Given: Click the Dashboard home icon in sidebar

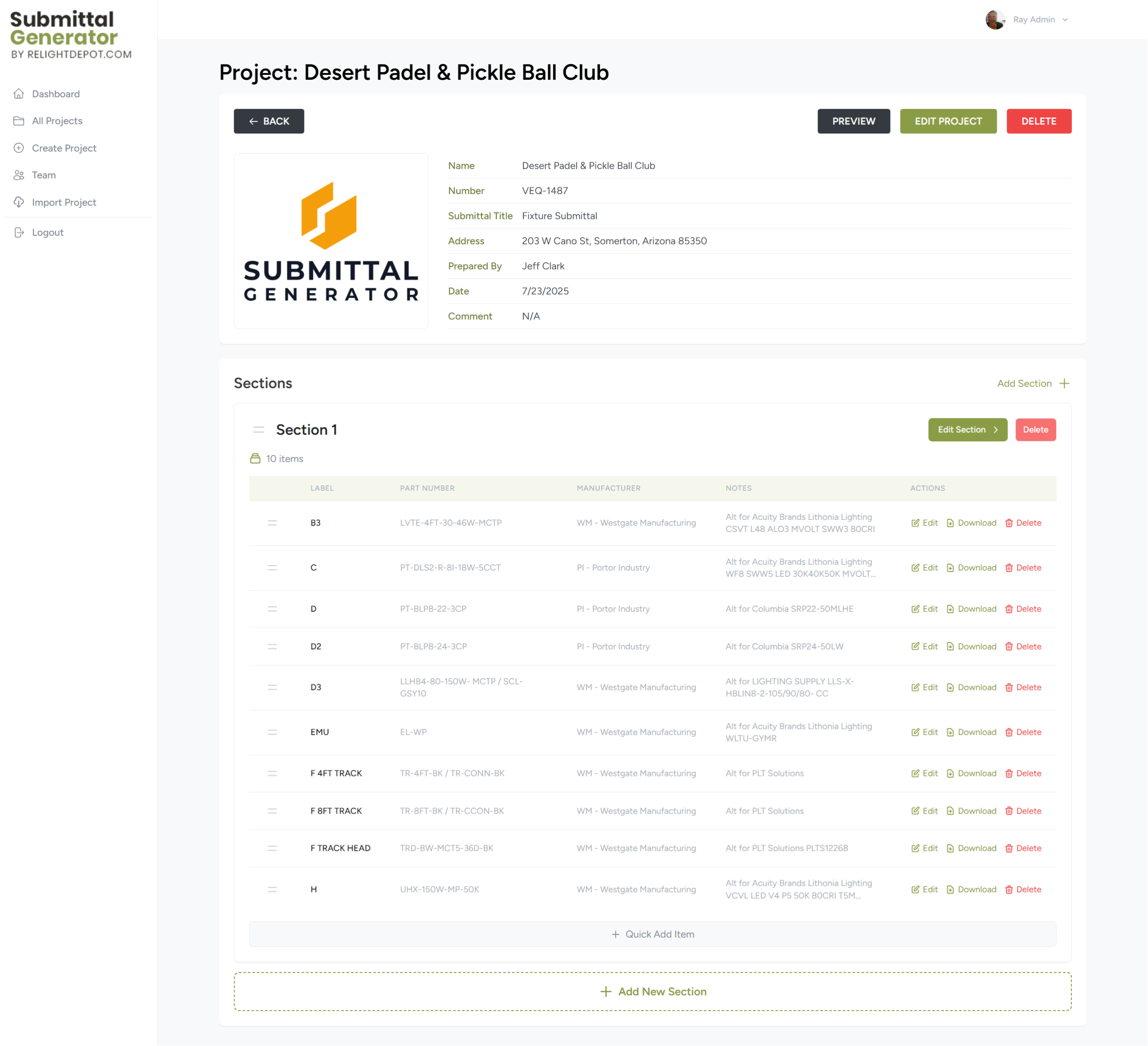Looking at the screenshot, I should click(x=19, y=93).
